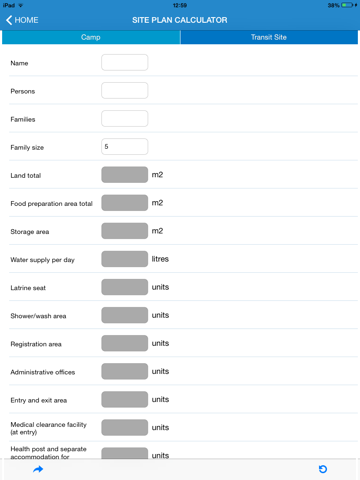Tap the Wi-Fi icon in status bar
The image size is (360, 480).
click(21, 5)
